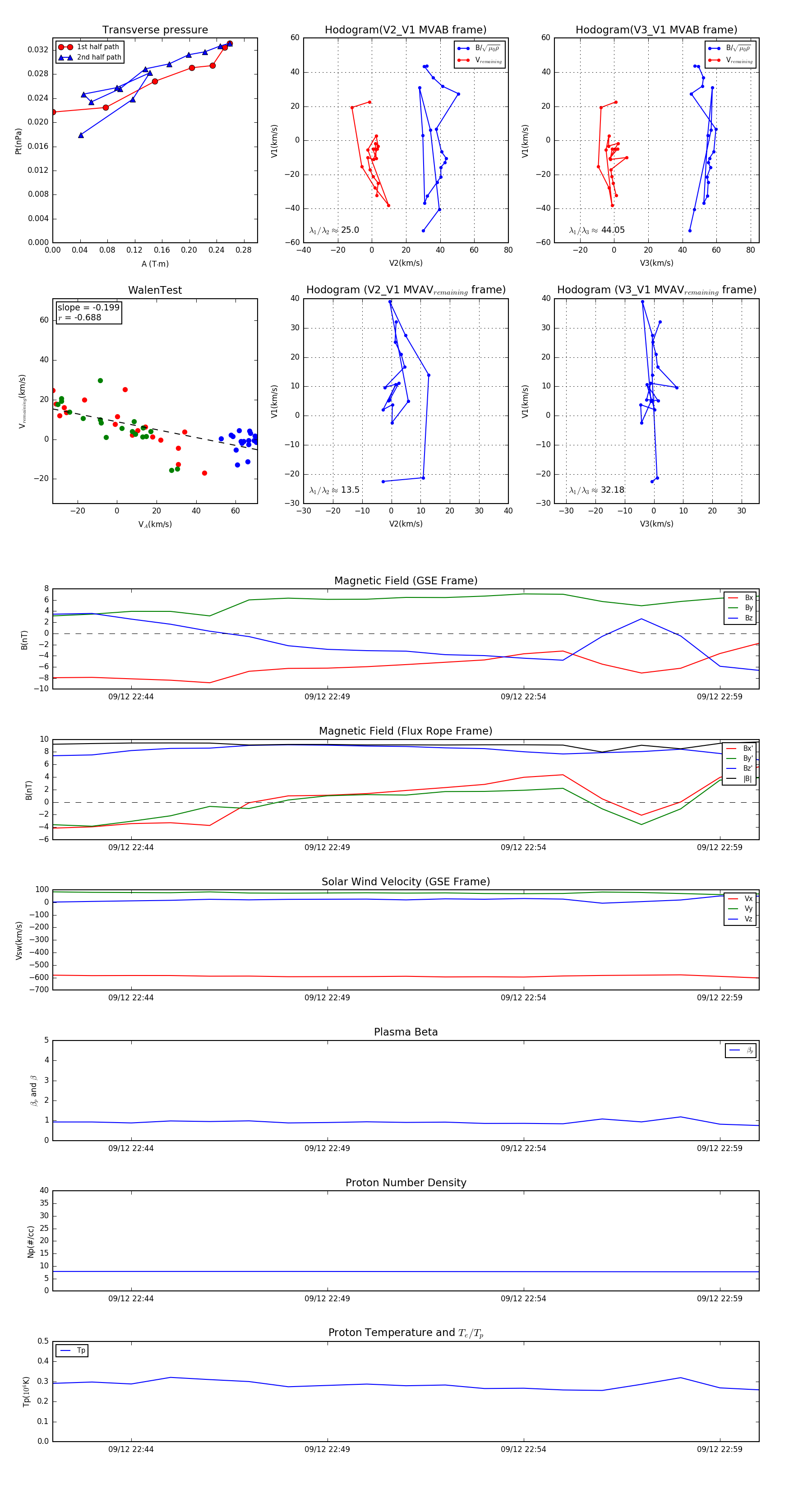The width and height of the screenshot is (812, 1489).
Task: Select the "r = -0.688" correlation text
Action: 79,317
